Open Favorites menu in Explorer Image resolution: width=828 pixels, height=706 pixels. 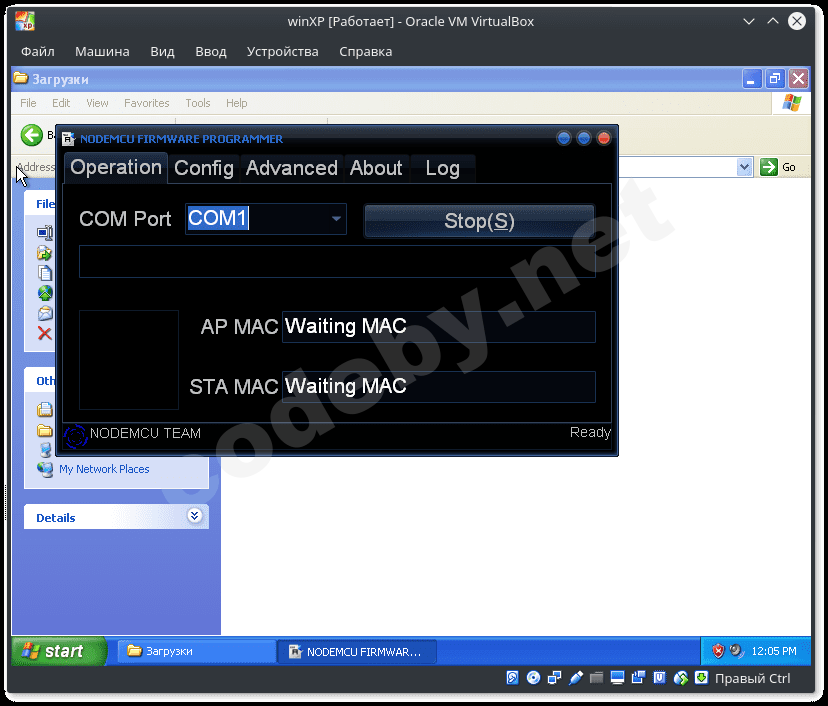(x=146, y=103)
